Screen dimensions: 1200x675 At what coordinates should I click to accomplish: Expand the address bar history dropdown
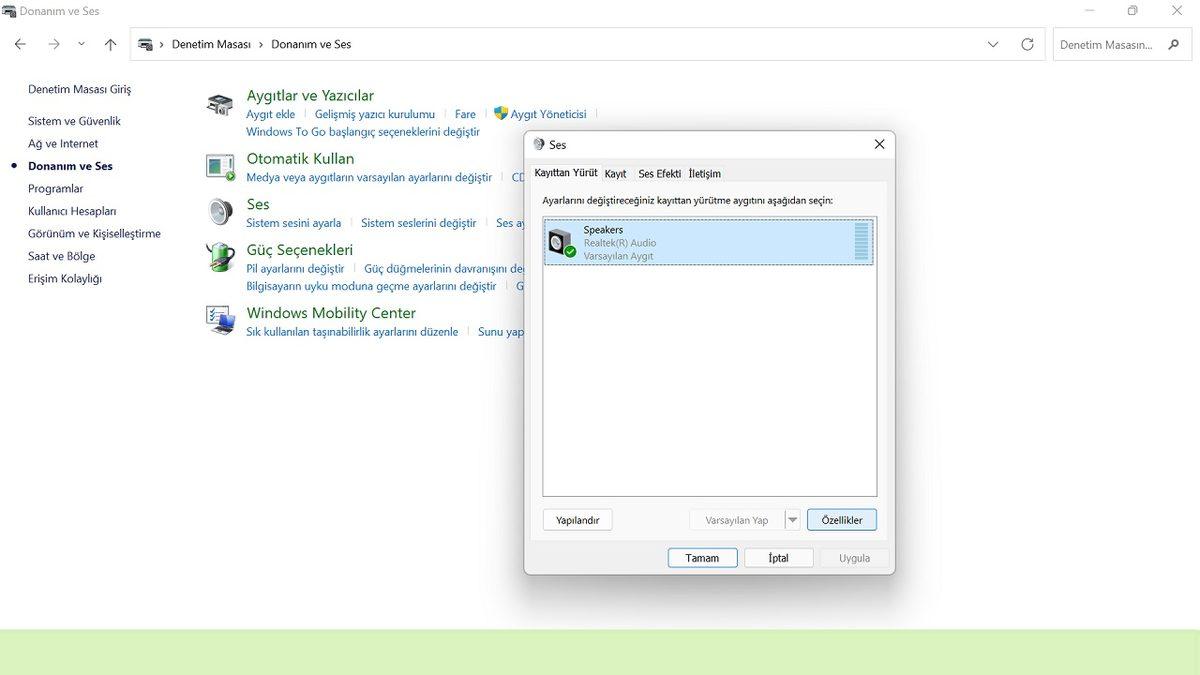(993, 45)
